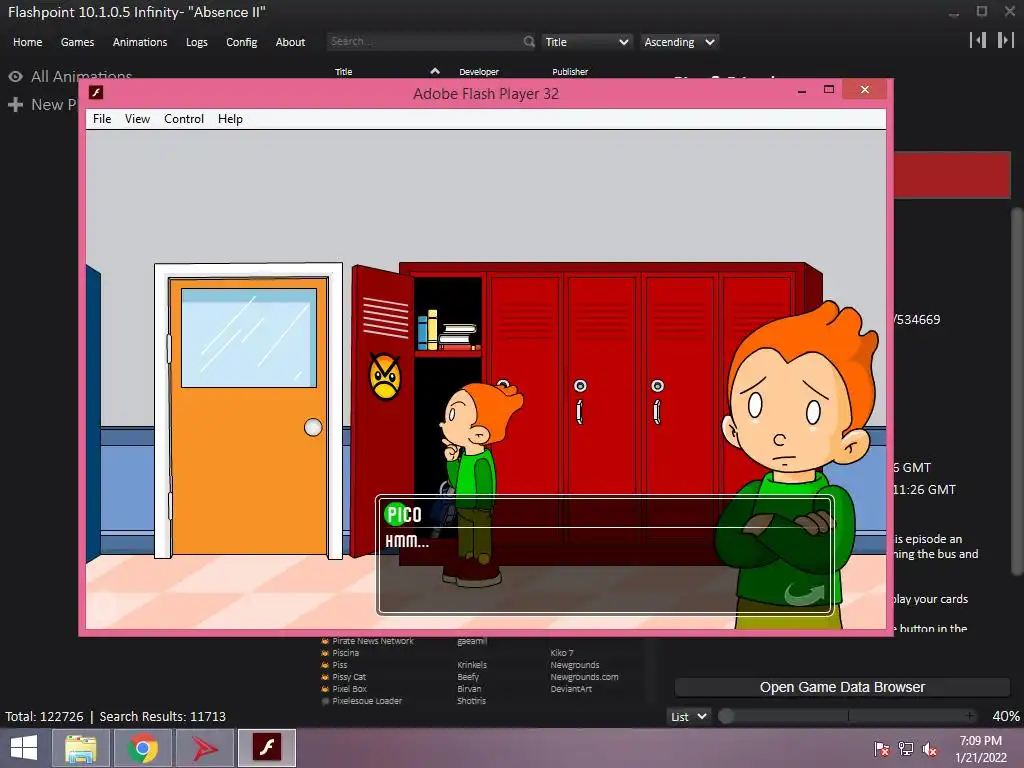1024x768 pixels.
Task: Switch to Flashpoint launcher taskbar icon
Action: [x=205, y=748]
